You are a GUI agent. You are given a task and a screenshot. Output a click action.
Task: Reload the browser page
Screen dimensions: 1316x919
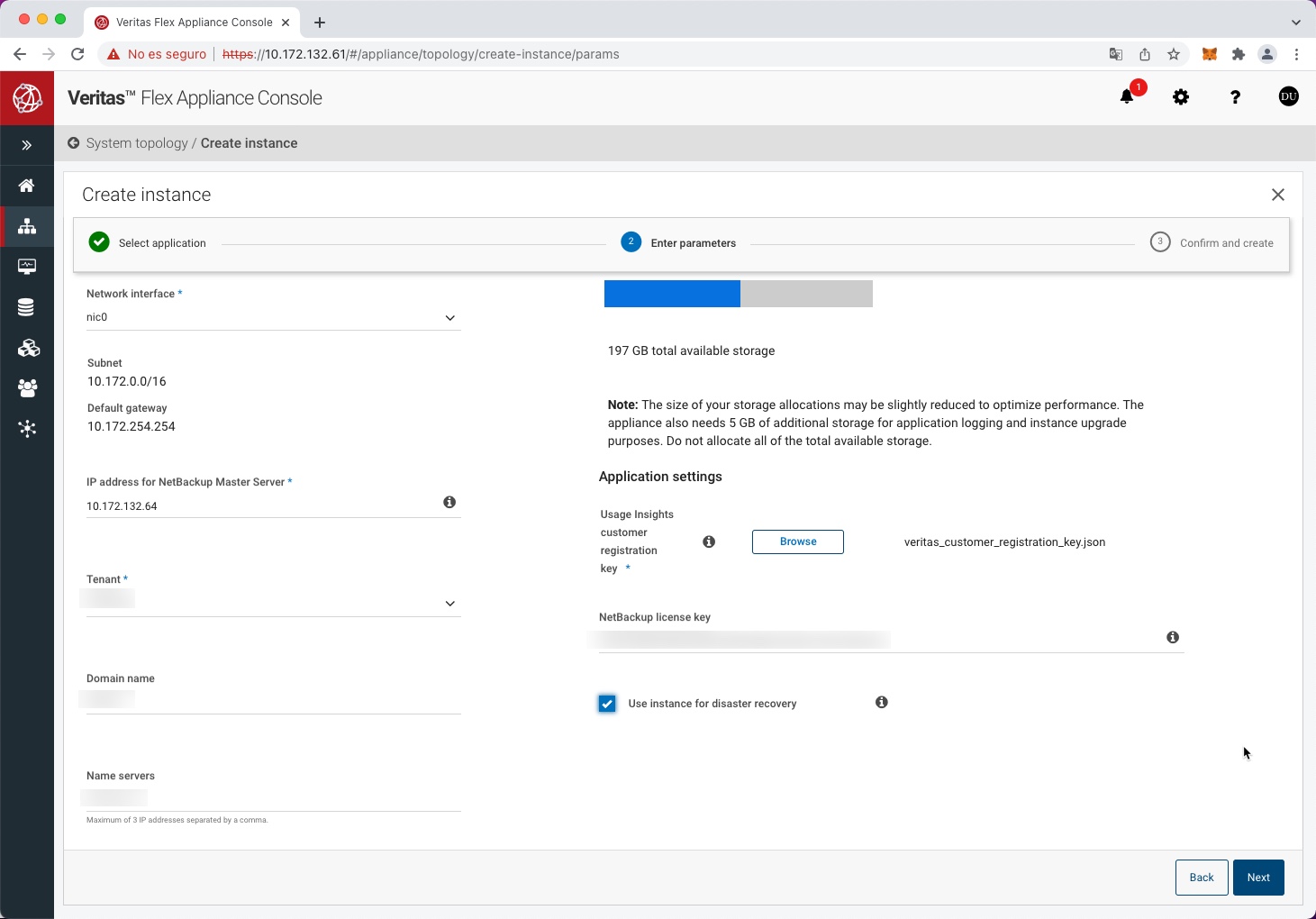pos(77,54)
